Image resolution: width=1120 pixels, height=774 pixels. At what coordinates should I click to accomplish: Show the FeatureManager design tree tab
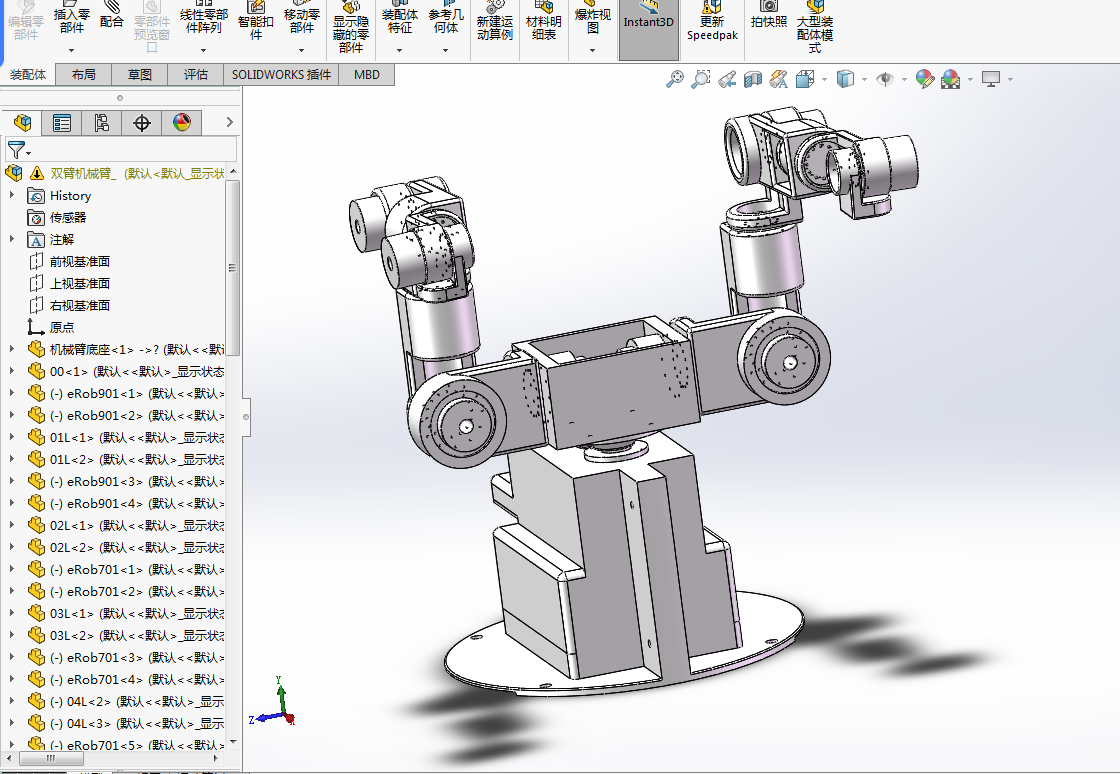click(x=22, y=123)
